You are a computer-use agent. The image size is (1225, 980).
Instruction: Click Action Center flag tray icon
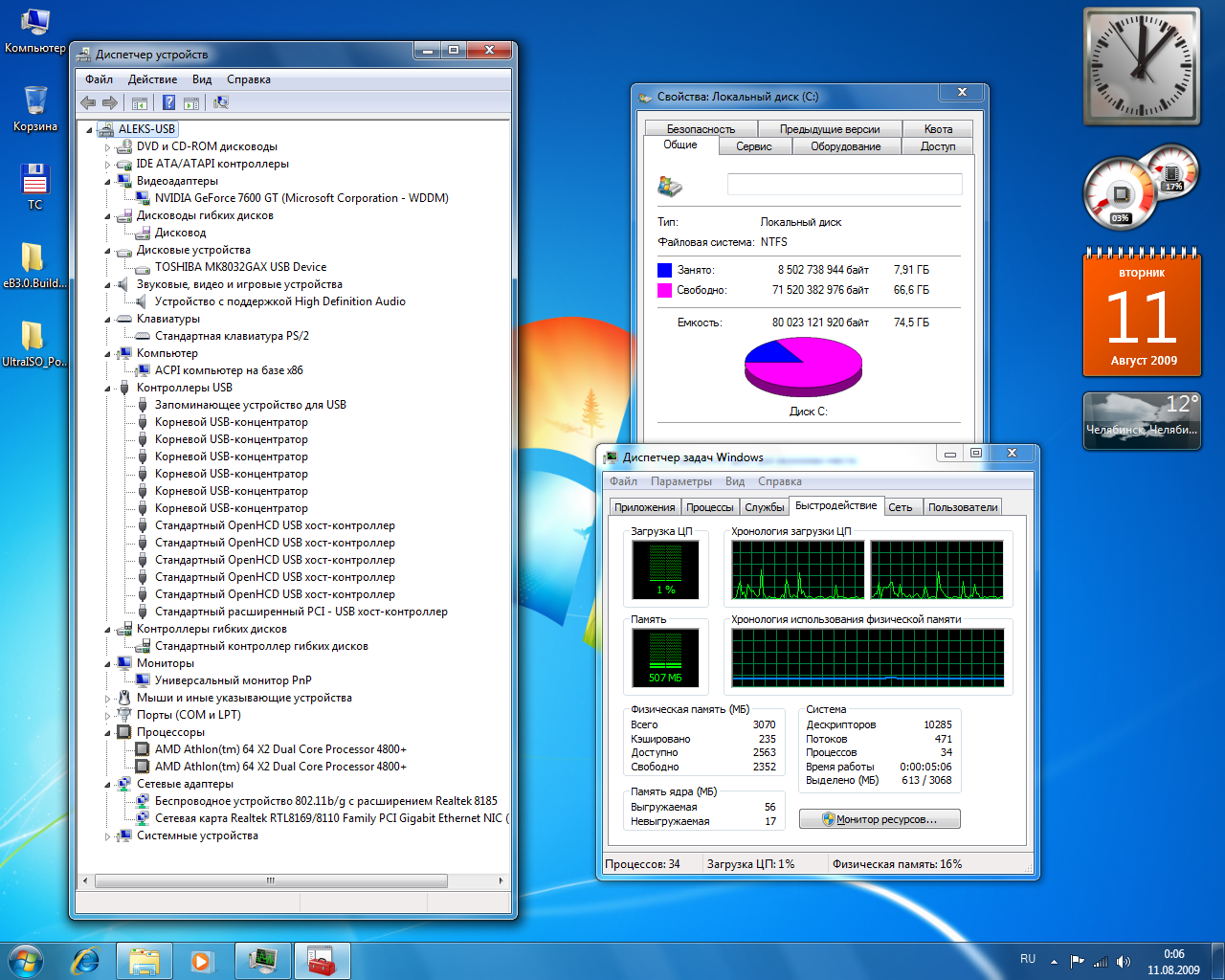(x=1078, y=961)
